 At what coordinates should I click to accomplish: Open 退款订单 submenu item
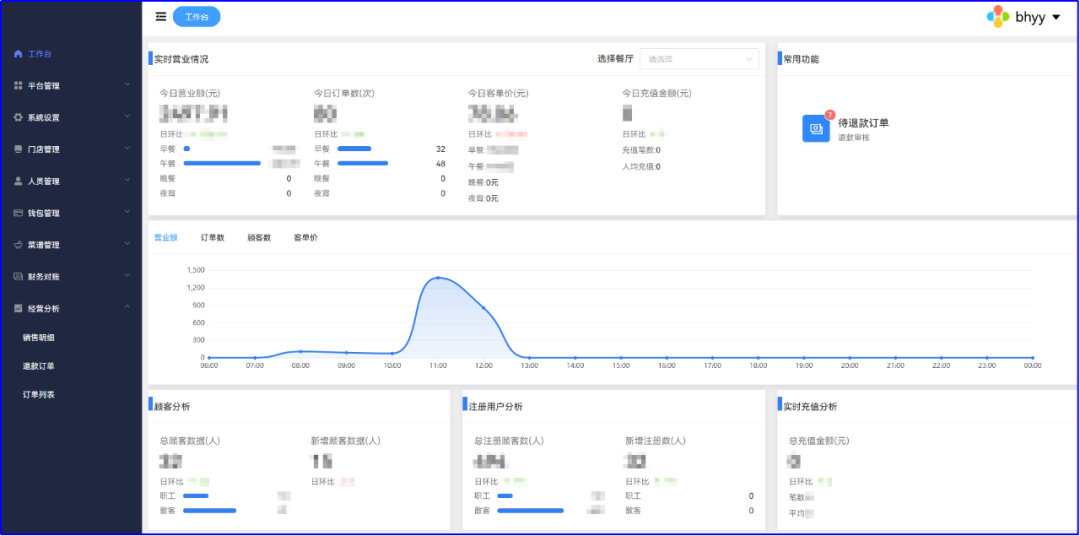(39, 366)
